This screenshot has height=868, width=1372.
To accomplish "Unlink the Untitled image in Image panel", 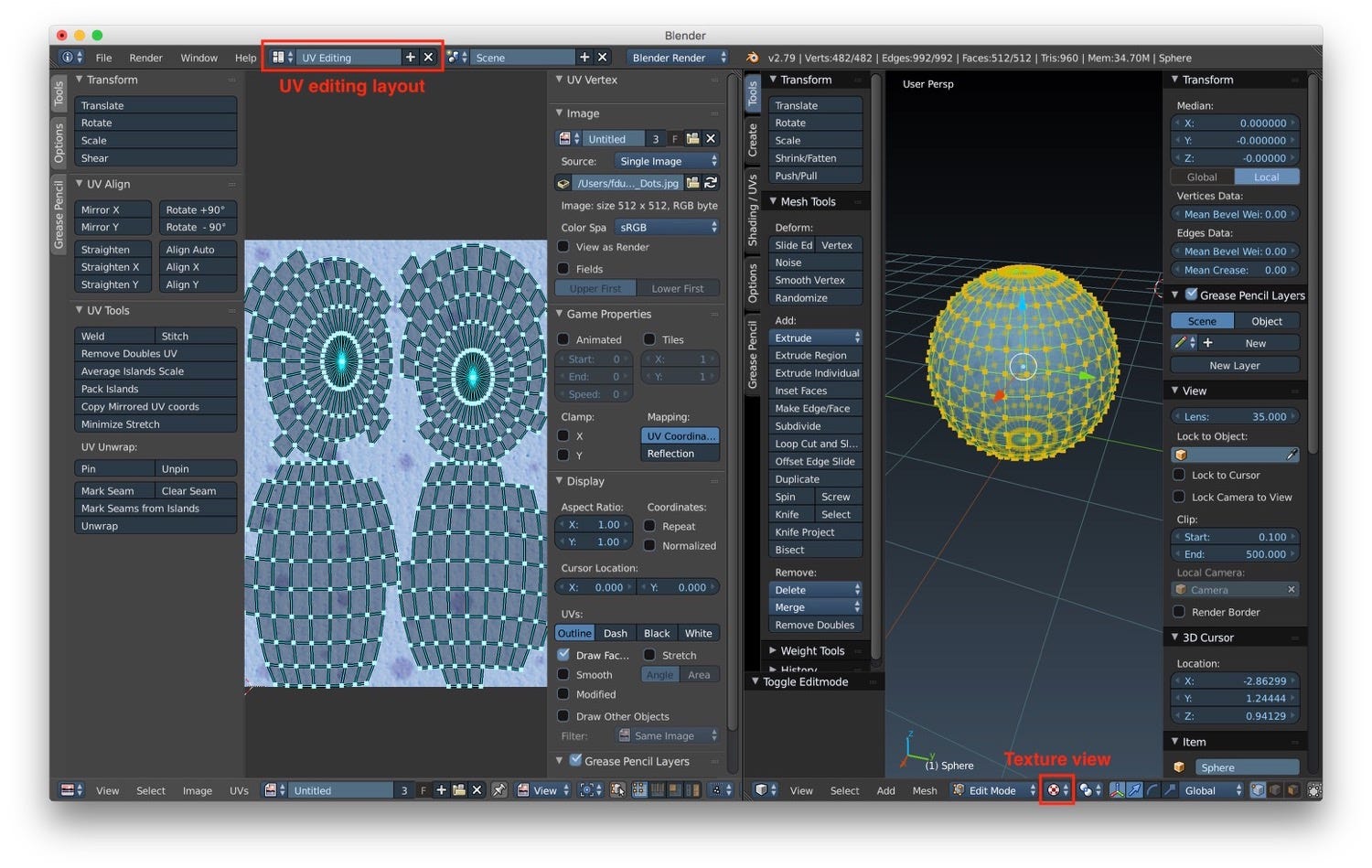I will click(711, 139).
